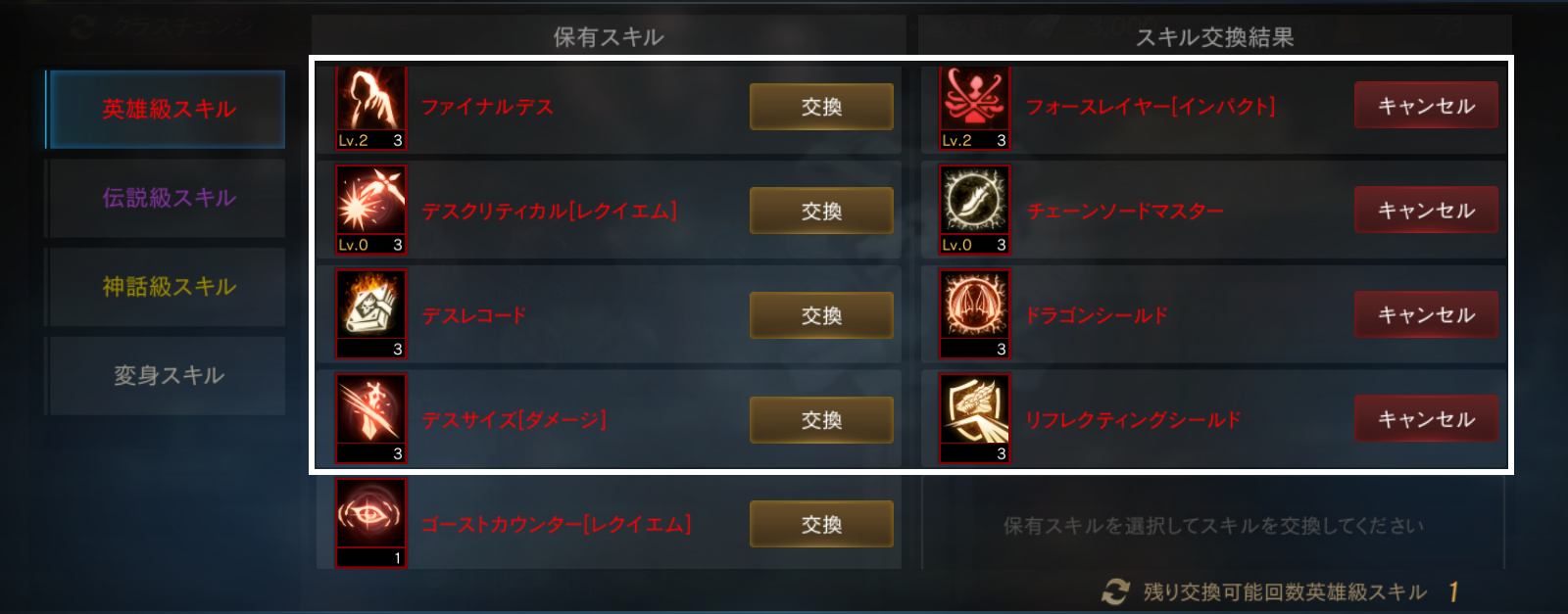The height and width of the screenshot is (614, 1568).
Task: Select the デスクリティカル[レクイエム] skill icon
Action: (370, 210)
